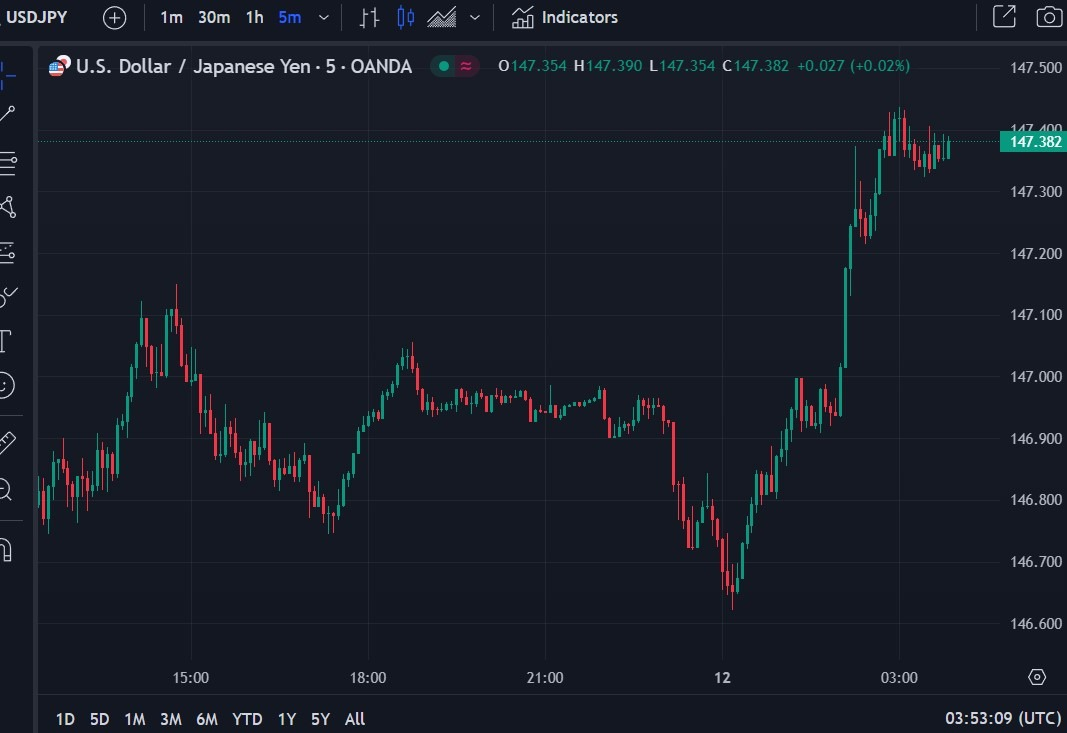The height and width of the screenshot is (733, 1067).
Task: Click the change value +0.027 (+0.02%)
Action: click(x=853, y=66)
